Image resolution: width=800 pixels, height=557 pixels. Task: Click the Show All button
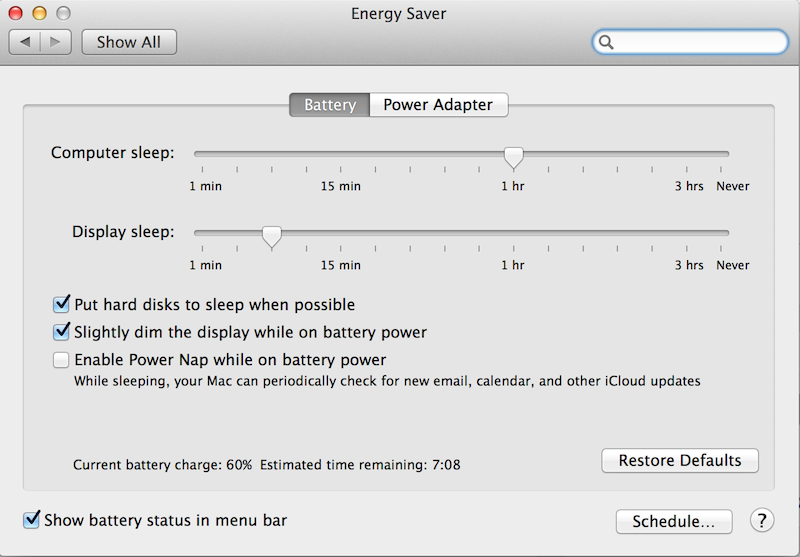[x=129, y=42]
